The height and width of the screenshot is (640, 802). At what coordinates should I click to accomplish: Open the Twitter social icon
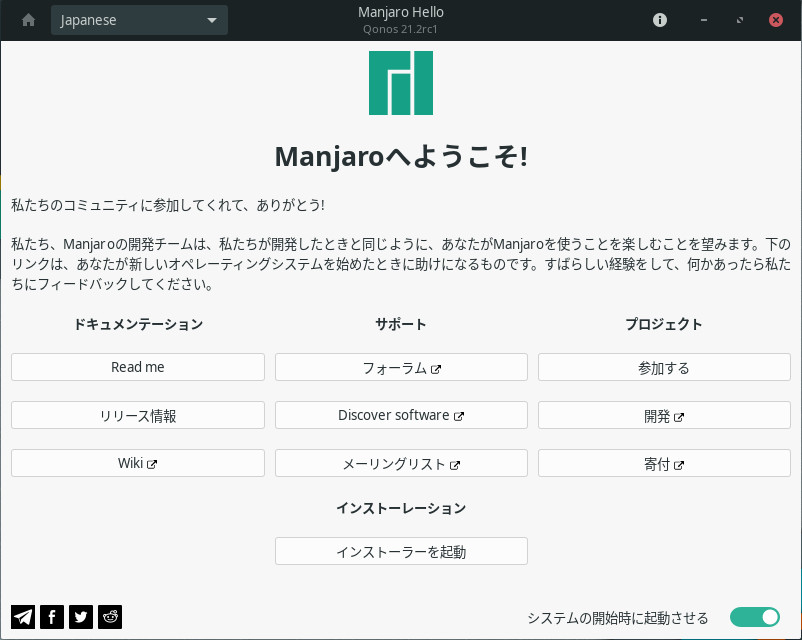pyautogui.click(x=81, y=617)
